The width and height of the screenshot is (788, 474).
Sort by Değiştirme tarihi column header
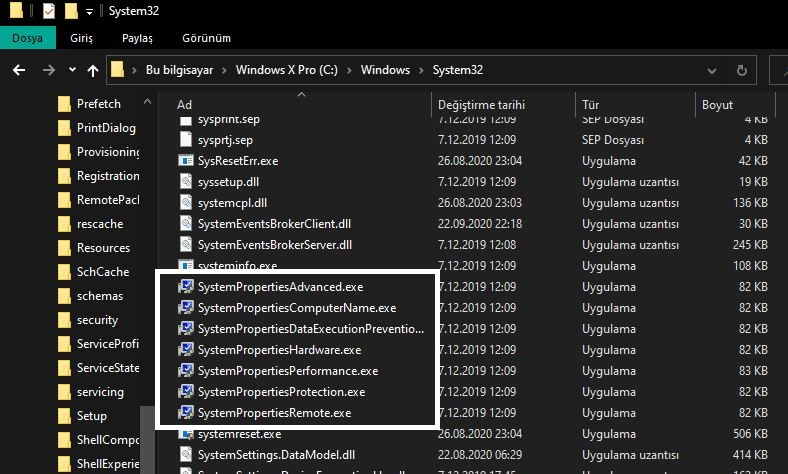coord(481,105)
